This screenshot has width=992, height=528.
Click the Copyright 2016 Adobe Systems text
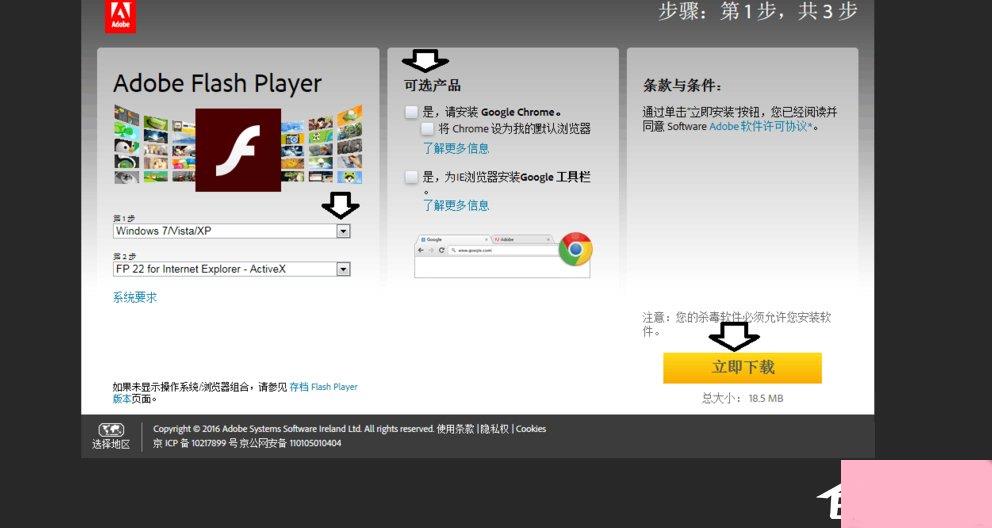click(294, 429)
